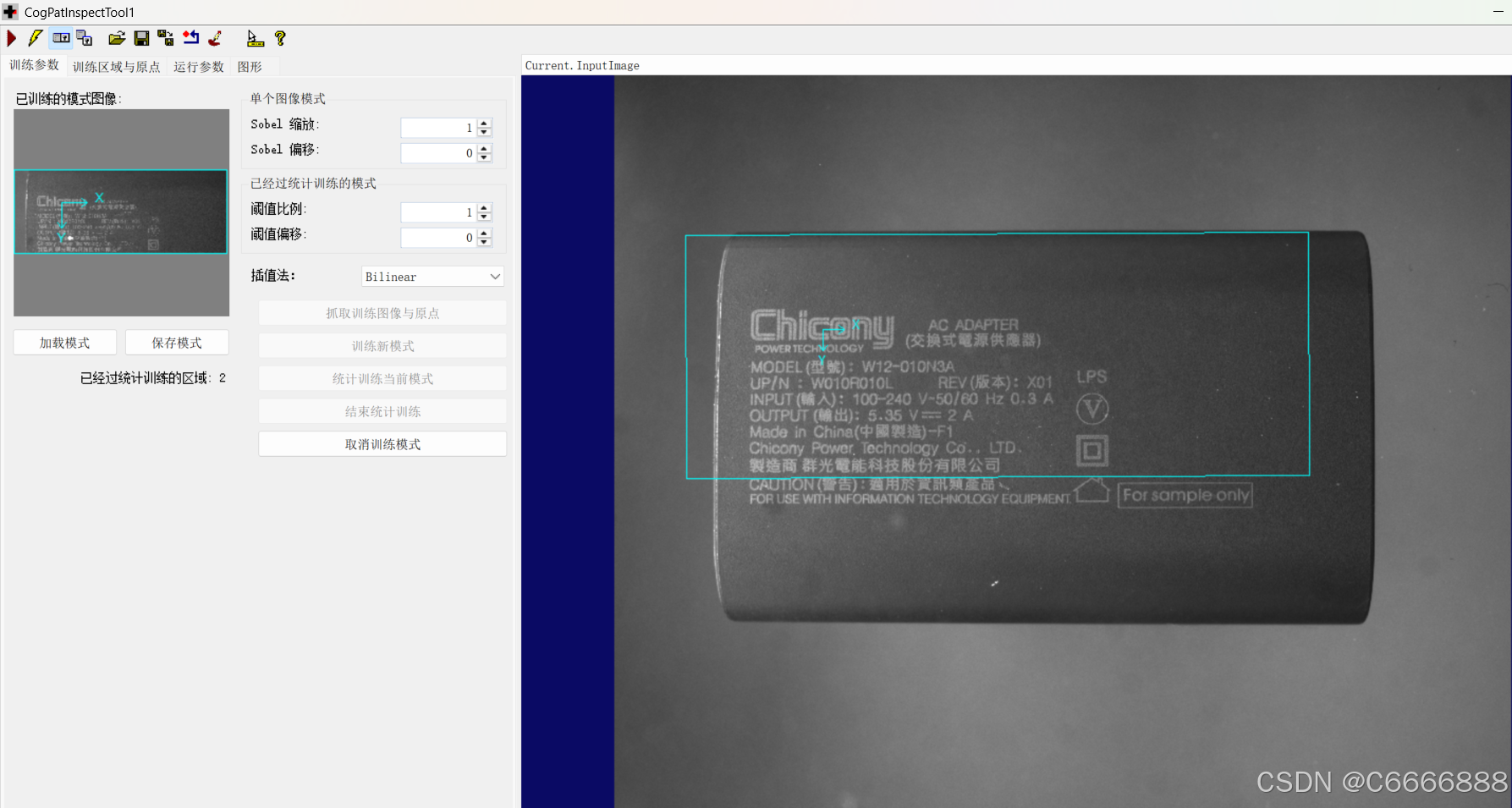The height and width of the screenshot is (808, 1512).
Task: Decrease Sobel 偏移 value
Action: click(x=484, y=157)
